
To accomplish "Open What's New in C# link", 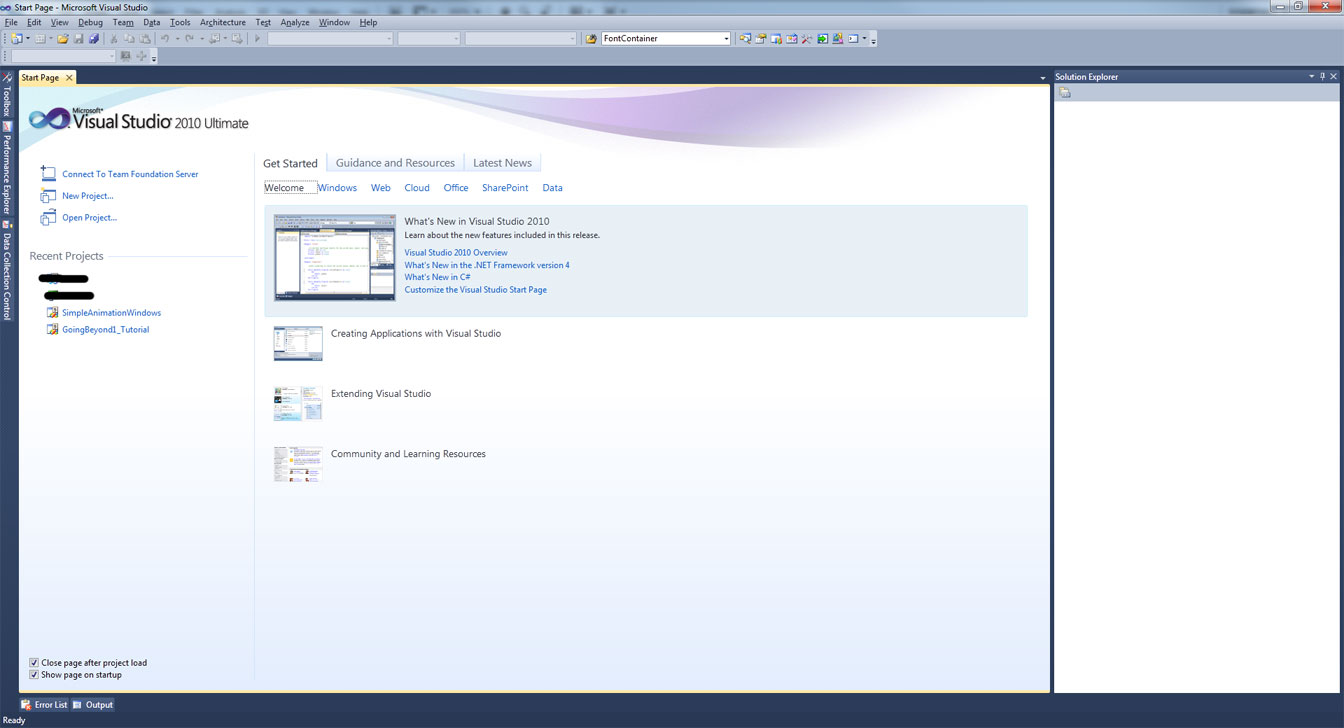I will pyautogui.click(x=437, y=277).
